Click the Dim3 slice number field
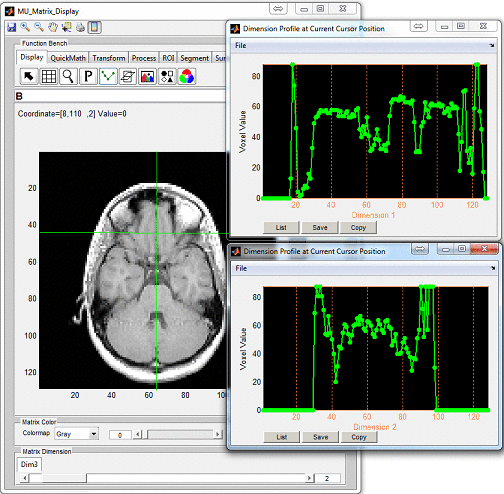This screenshot has height=494, width=504. click(x=328, y=478)
